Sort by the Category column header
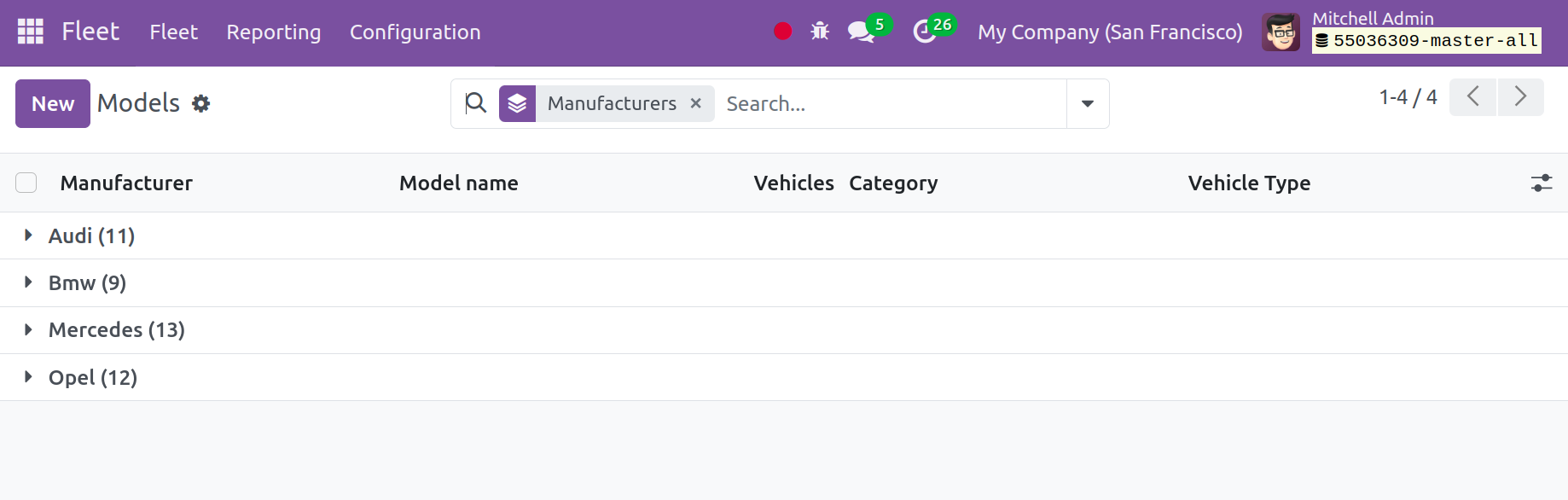 tap(893, 183)
